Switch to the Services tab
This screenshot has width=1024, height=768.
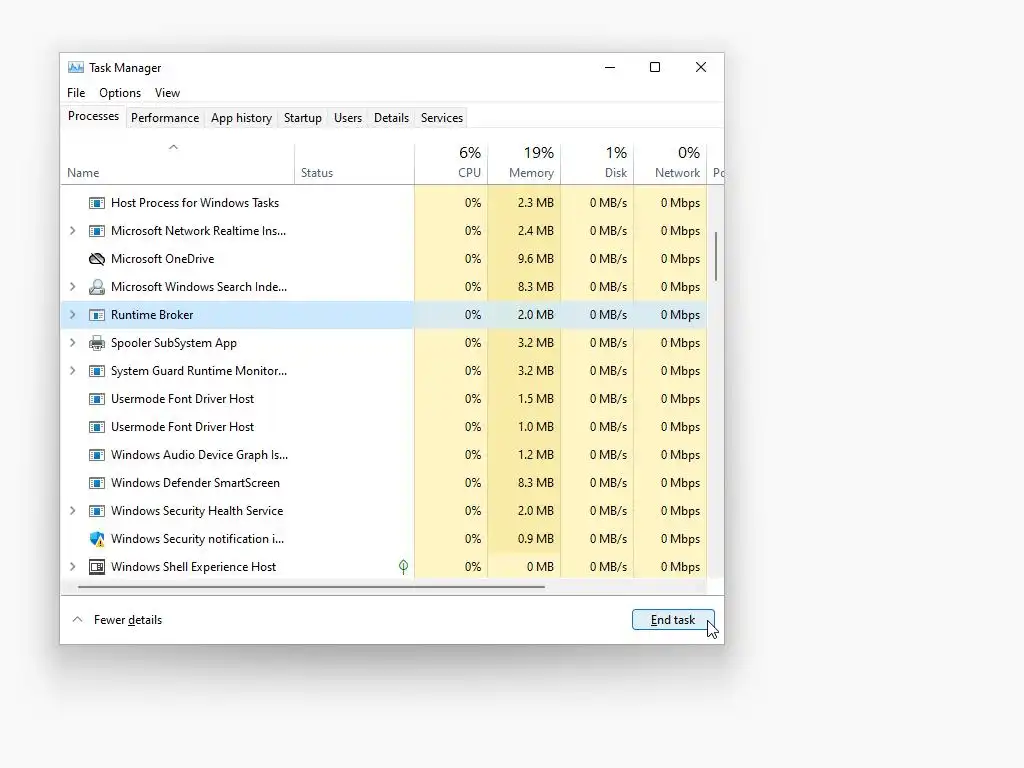(x=441, y=118)
